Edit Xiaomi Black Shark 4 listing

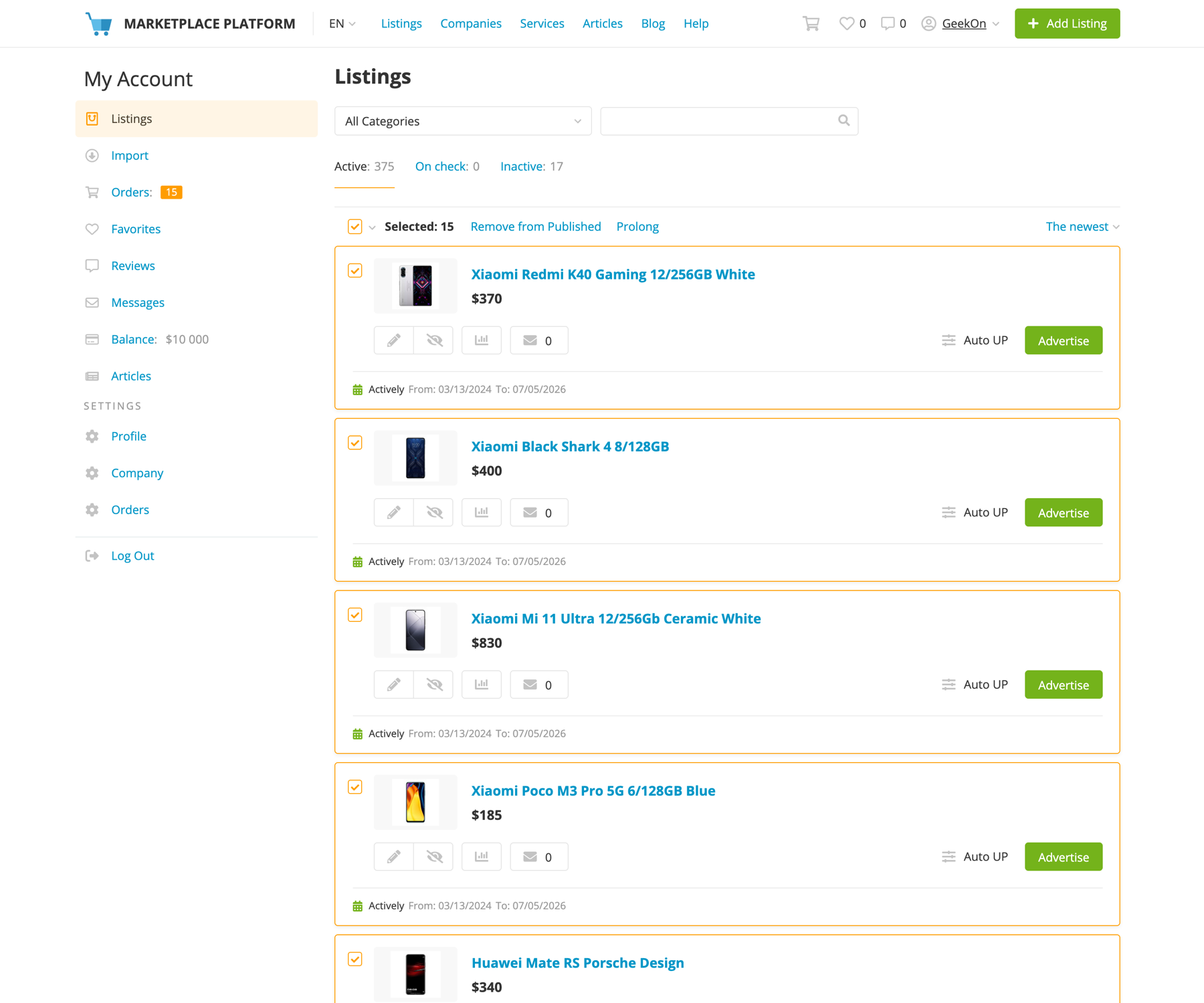394,512
